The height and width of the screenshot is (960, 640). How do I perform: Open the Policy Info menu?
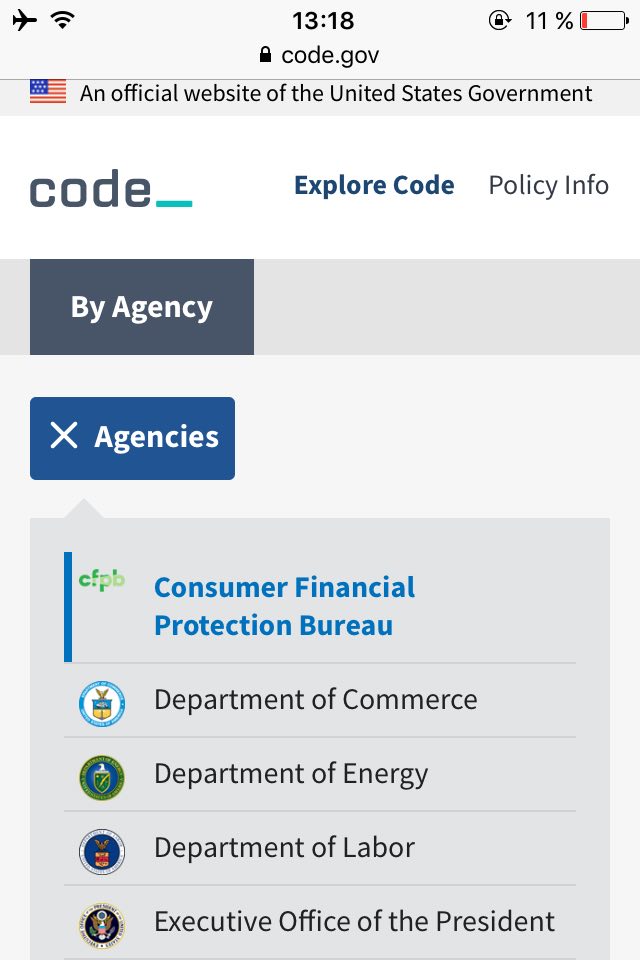coord(548,186)
